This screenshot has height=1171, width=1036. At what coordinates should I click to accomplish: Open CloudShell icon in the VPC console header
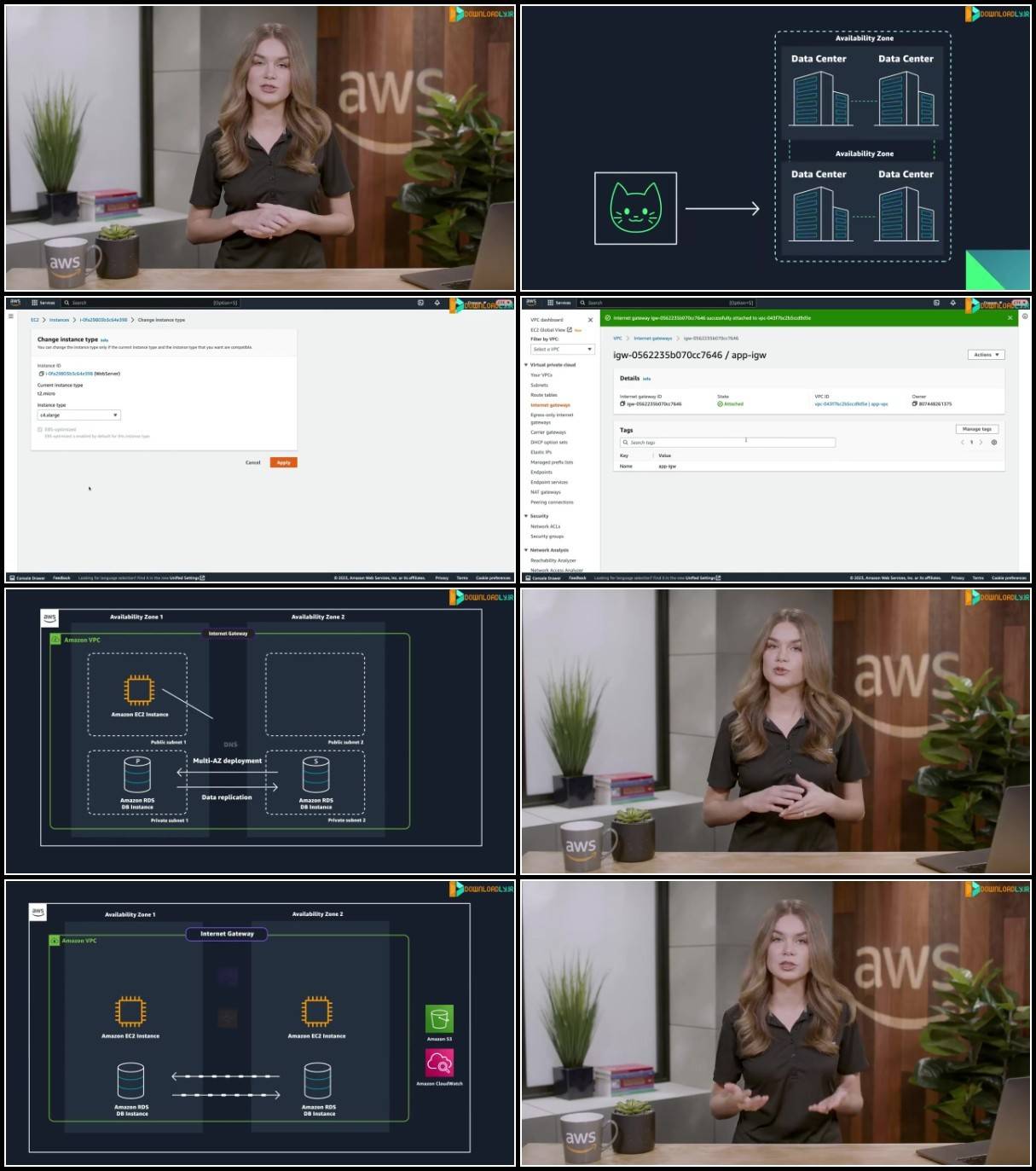tap(936, 303)
